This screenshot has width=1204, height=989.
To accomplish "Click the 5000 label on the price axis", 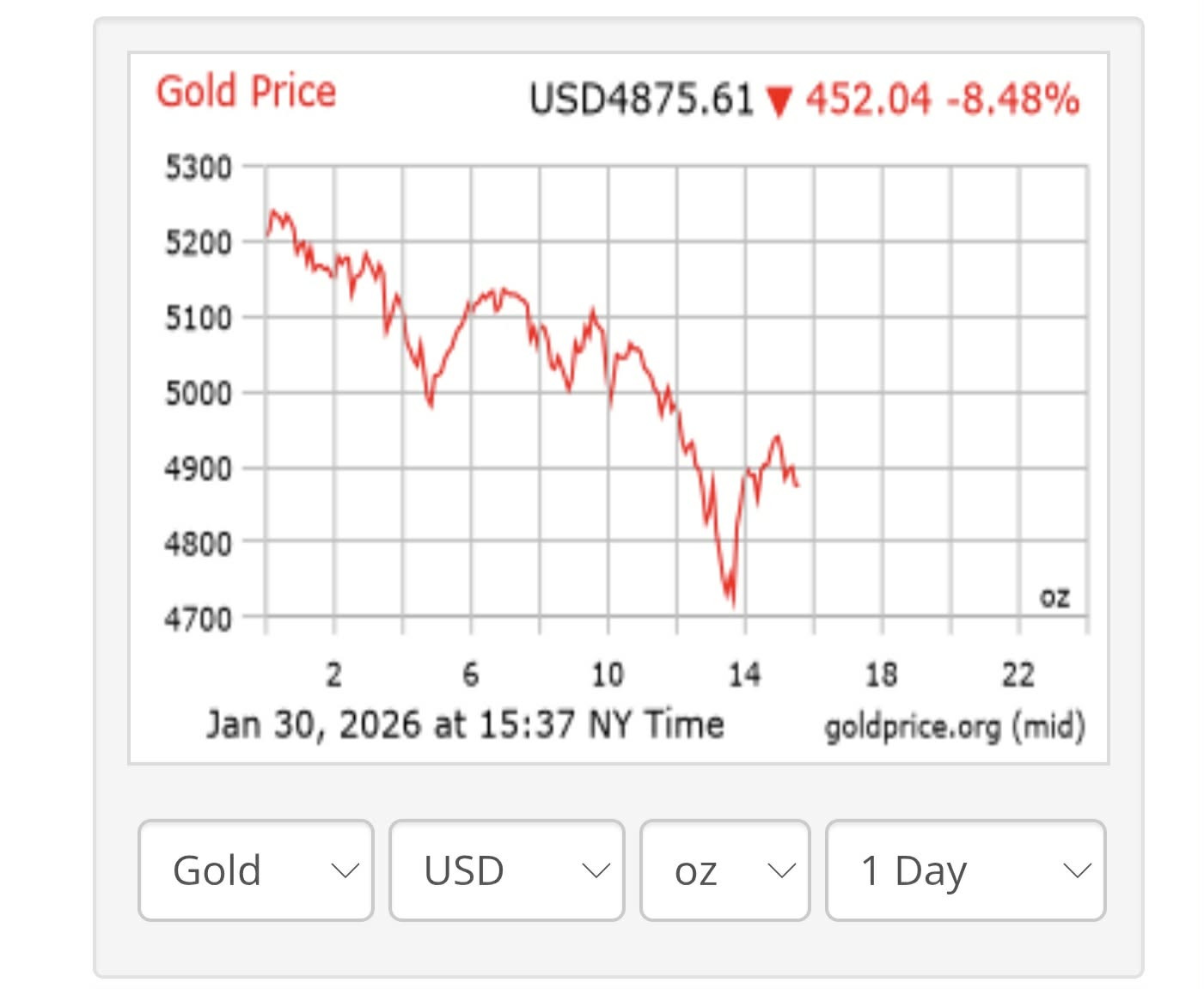I will (x=199, y=394).
